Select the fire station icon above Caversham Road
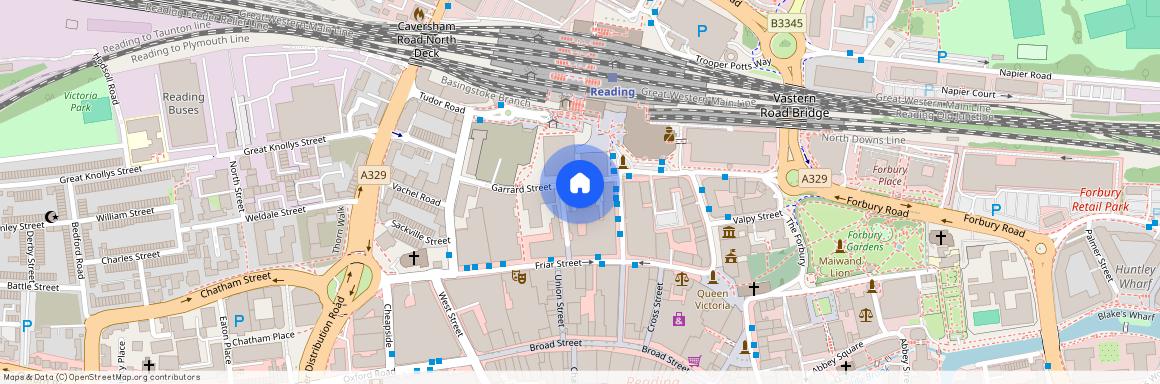The image size is (1160, 384). [419, 14]
